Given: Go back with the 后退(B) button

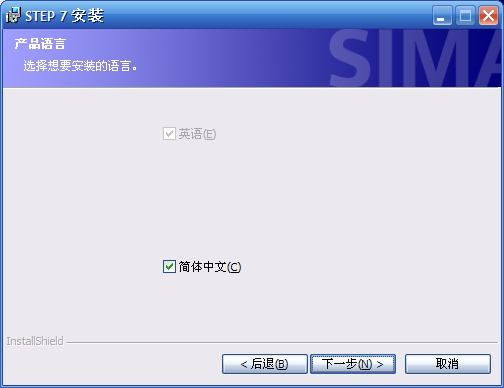Looking at the screenshot, I should (265, 364).
